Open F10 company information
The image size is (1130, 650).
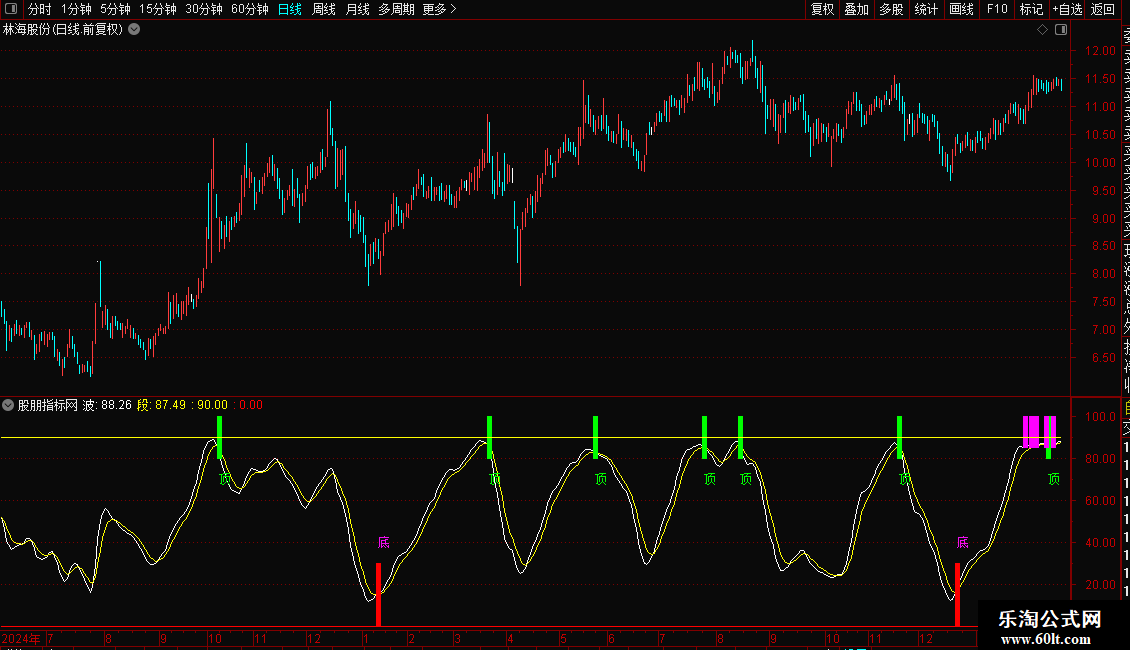coord(997,9)
